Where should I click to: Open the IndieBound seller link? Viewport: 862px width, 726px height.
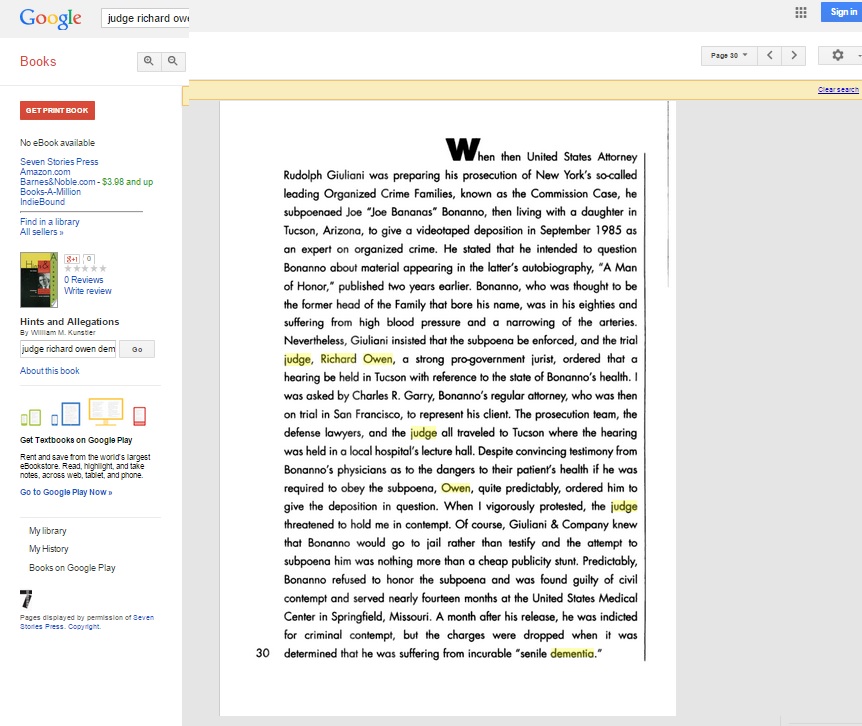(42, 202)
